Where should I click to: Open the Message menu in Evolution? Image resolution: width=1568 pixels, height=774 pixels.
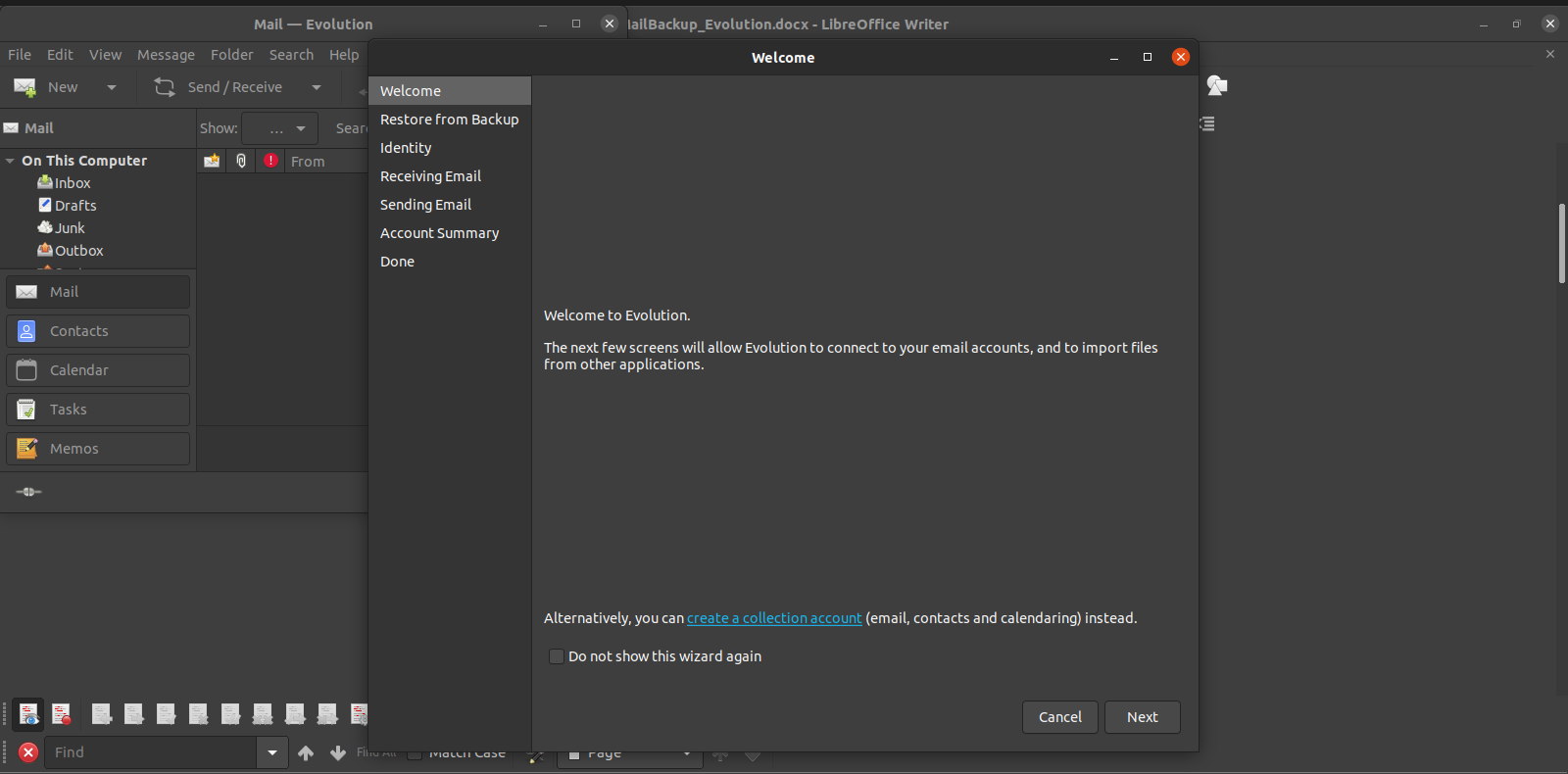[166, 55]
